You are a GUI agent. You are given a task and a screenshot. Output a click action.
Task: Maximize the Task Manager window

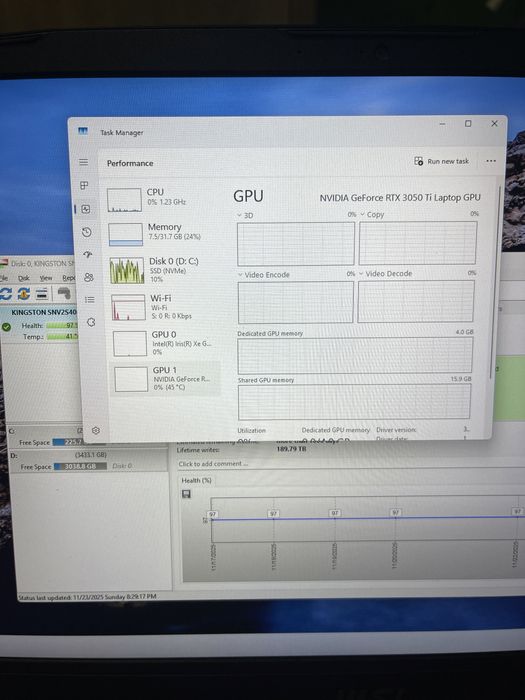point(468,124)
